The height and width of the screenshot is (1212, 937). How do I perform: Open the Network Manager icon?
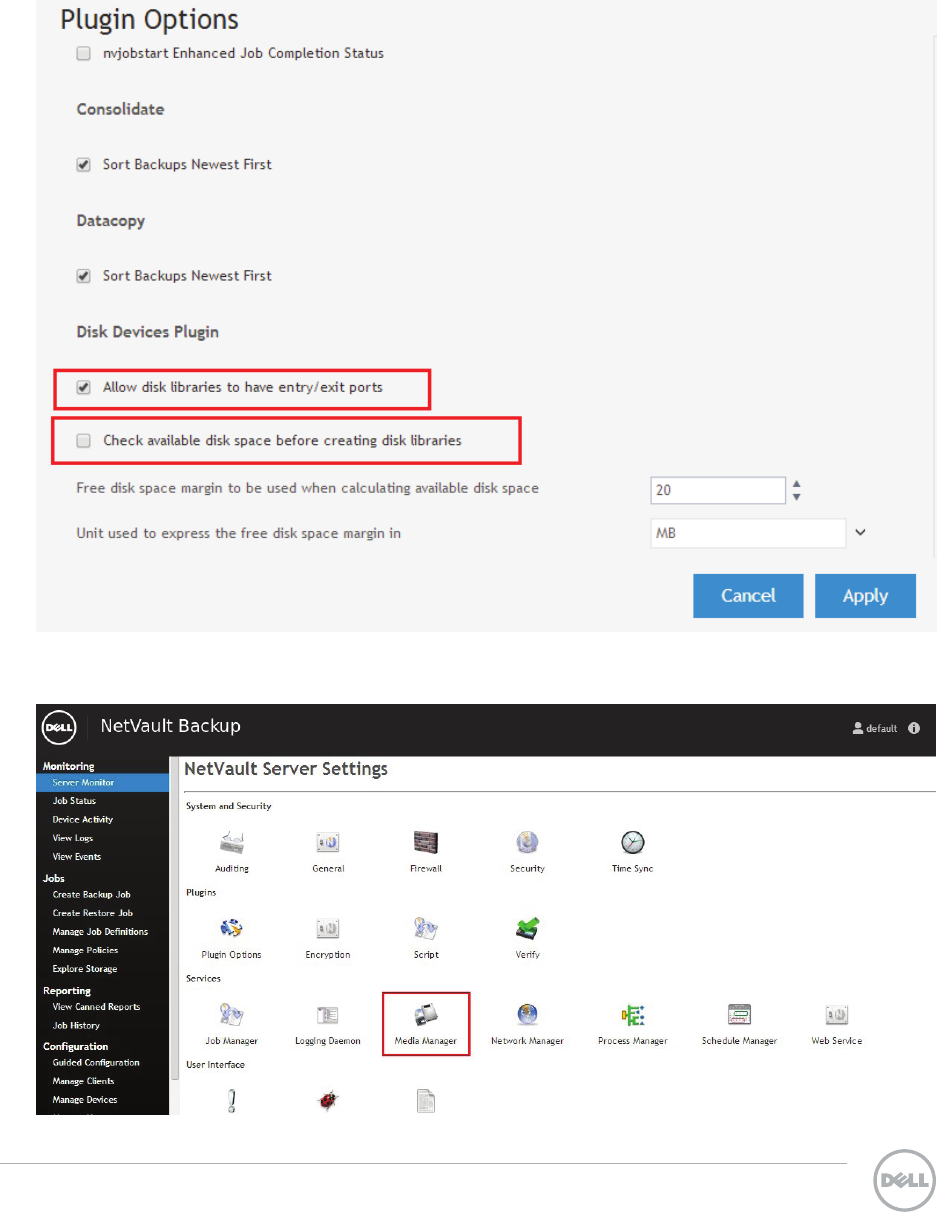[x=527, y=1015]
